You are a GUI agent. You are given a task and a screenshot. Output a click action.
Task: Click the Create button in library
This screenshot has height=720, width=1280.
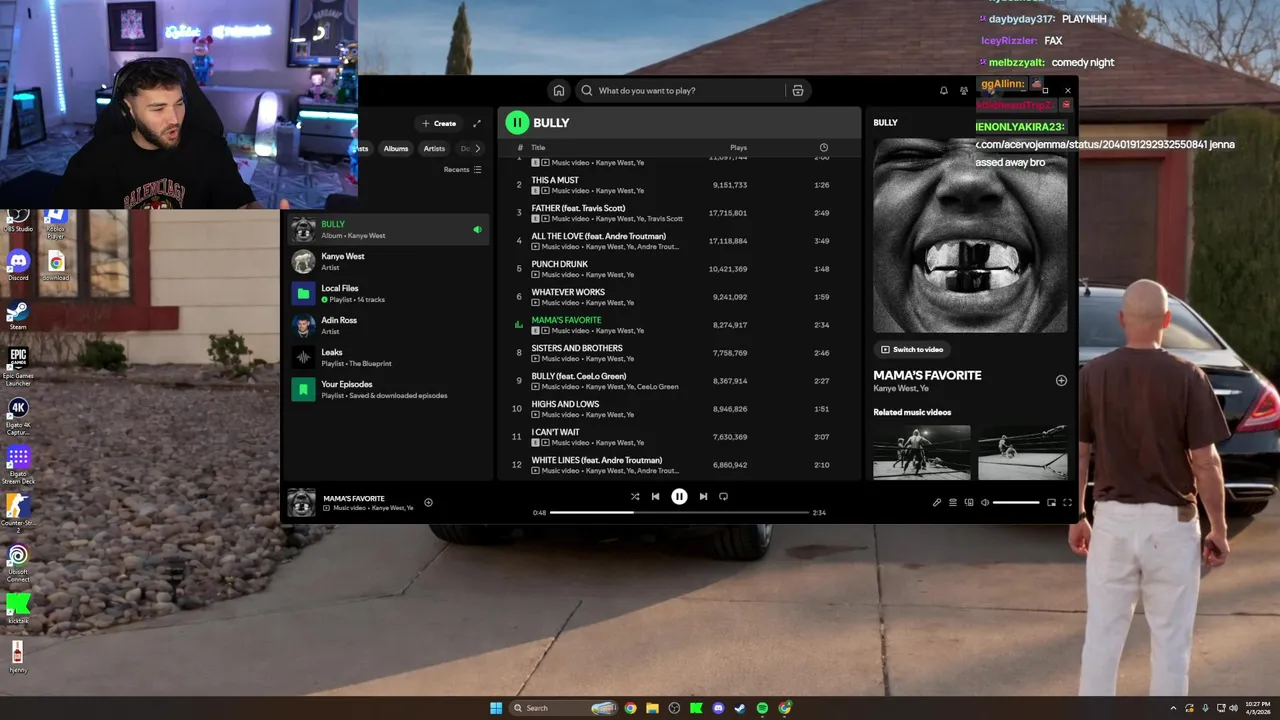[439, 123]
